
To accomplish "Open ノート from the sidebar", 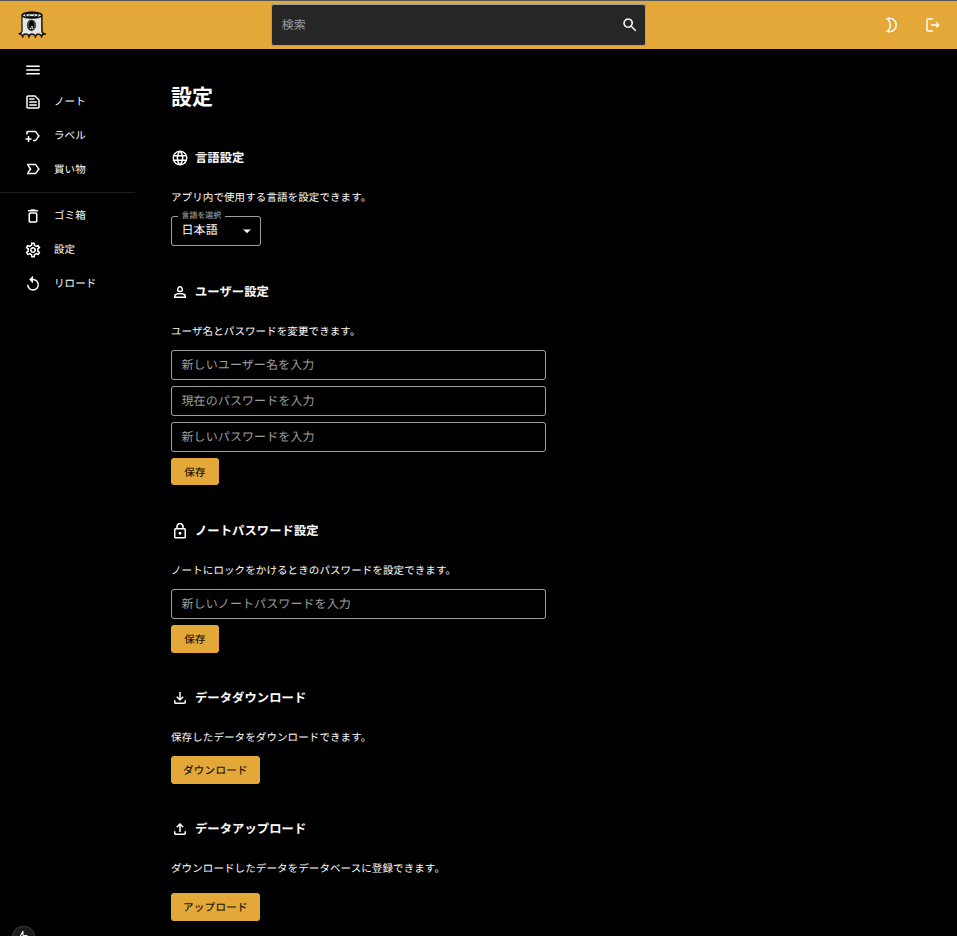I will [69, 102].
